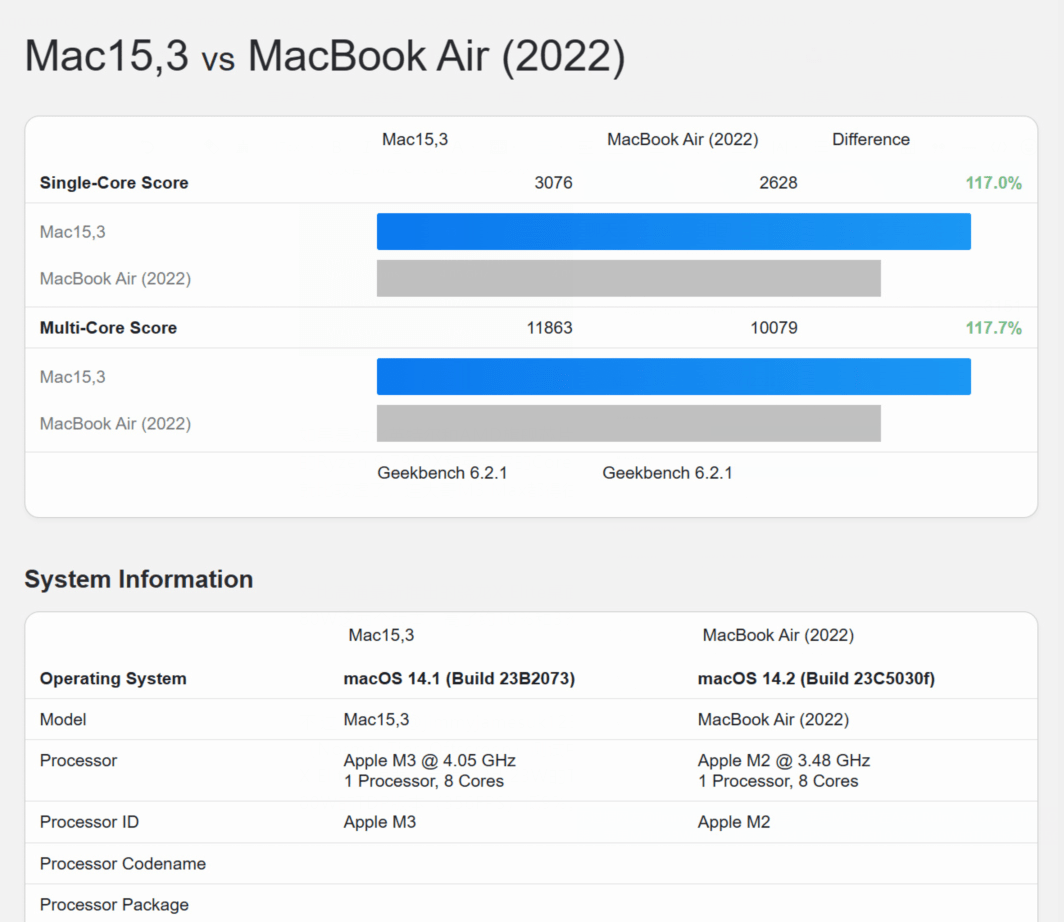Viewport: 1064px width, 922px height.
Task: Click the page title Mac15,3 vs MacBook Air (2022)
Action: click(324, 56)
